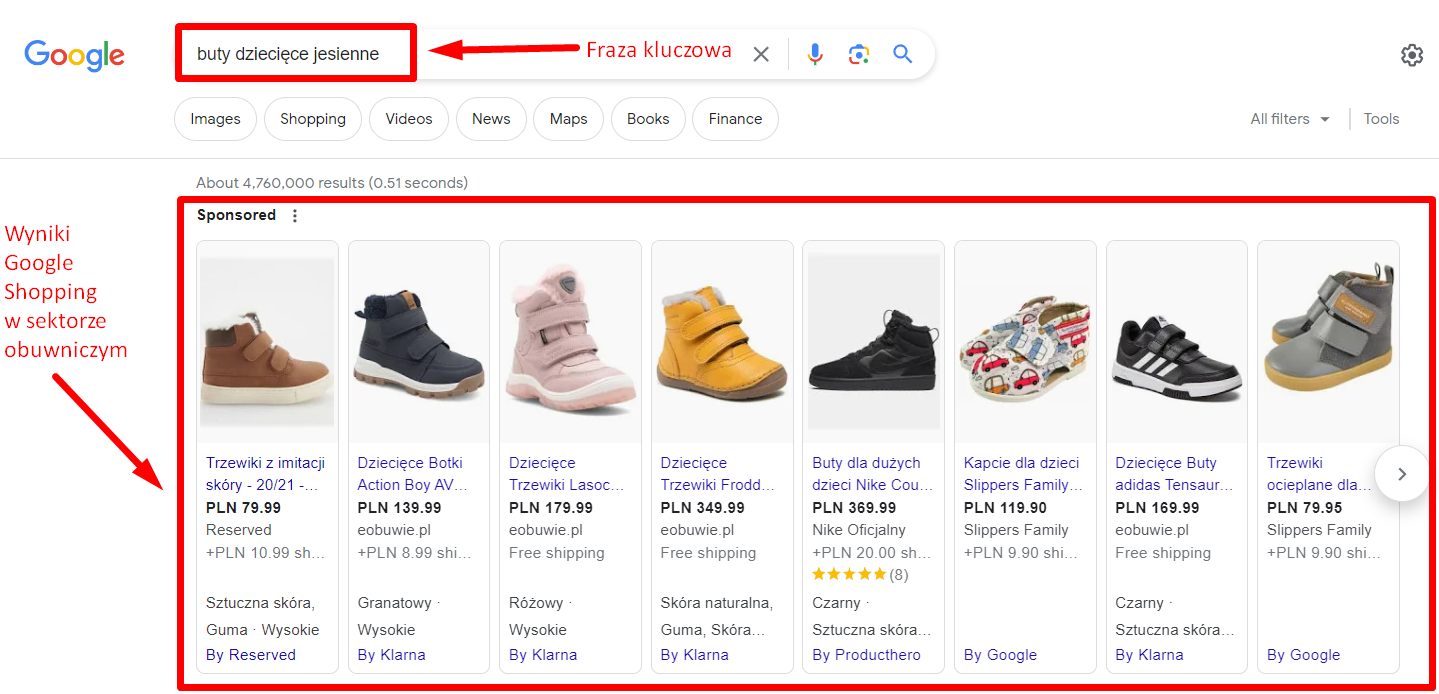Switch to the Images tab
The width and height of the screenshot is (1439, 694).
point(215,119)
